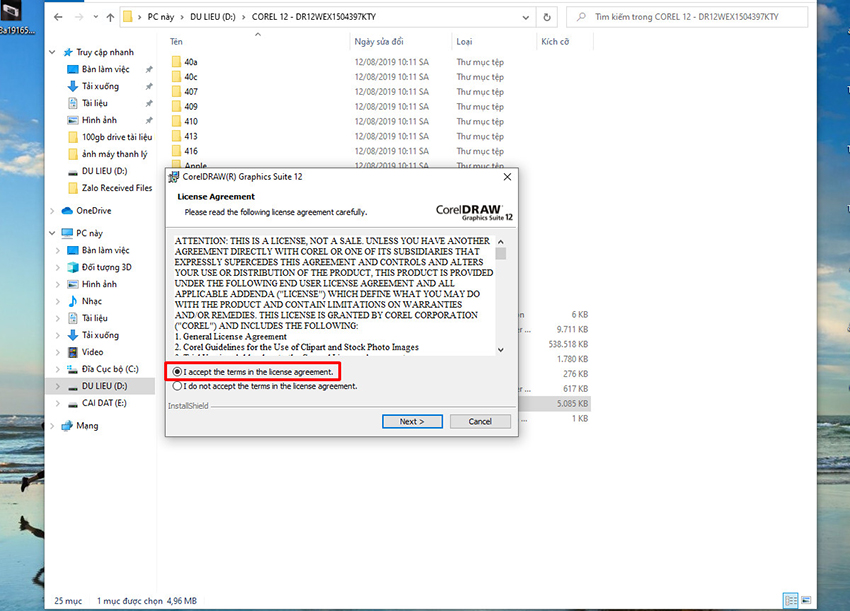Image resolution: width=850 pixels, height=611 pixels.
Task: Go forward in File Explorer
Action: [79, 17]
